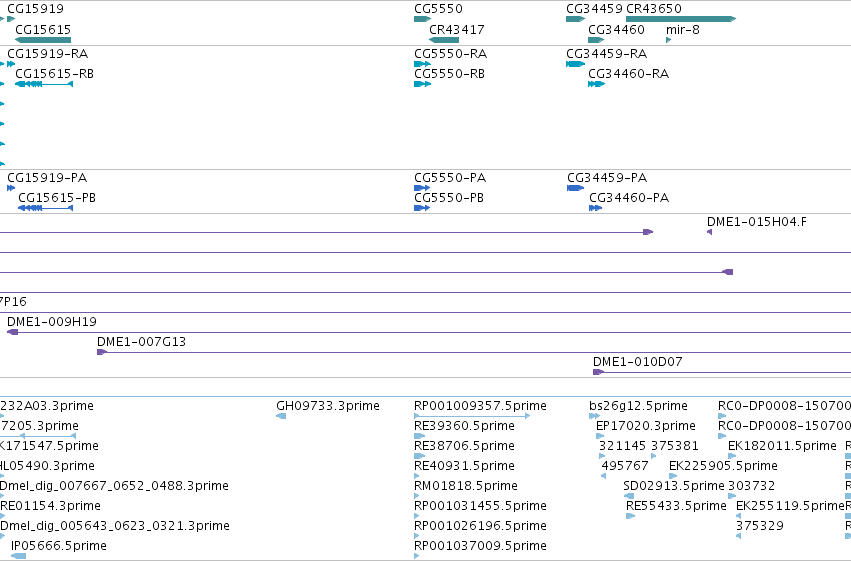Viewport: 851px width, 561px height.
Task: Select the CG15615-PB protein glyph
Action: pos(46,208)
